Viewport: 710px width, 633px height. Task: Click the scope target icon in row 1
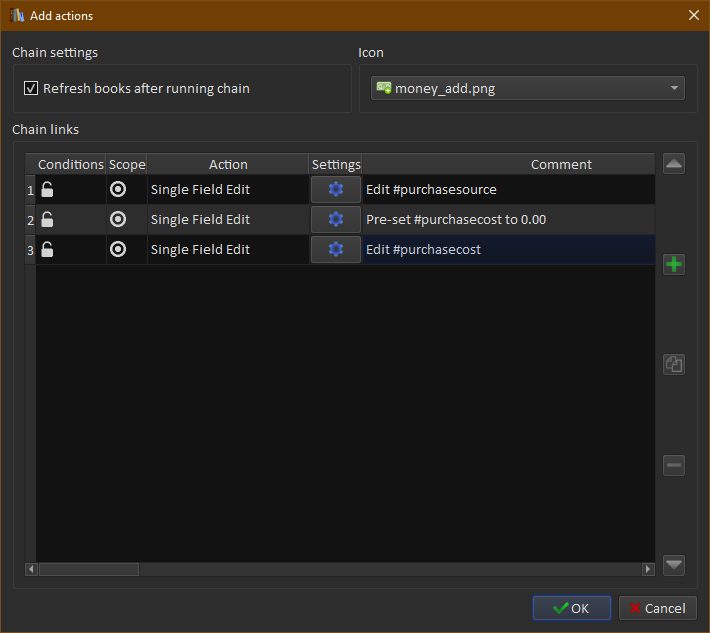click(118, 190)
